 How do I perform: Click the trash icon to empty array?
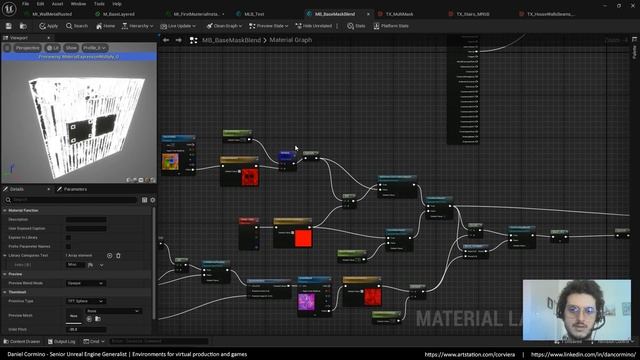pyautogui.click(x=118, y=256)
